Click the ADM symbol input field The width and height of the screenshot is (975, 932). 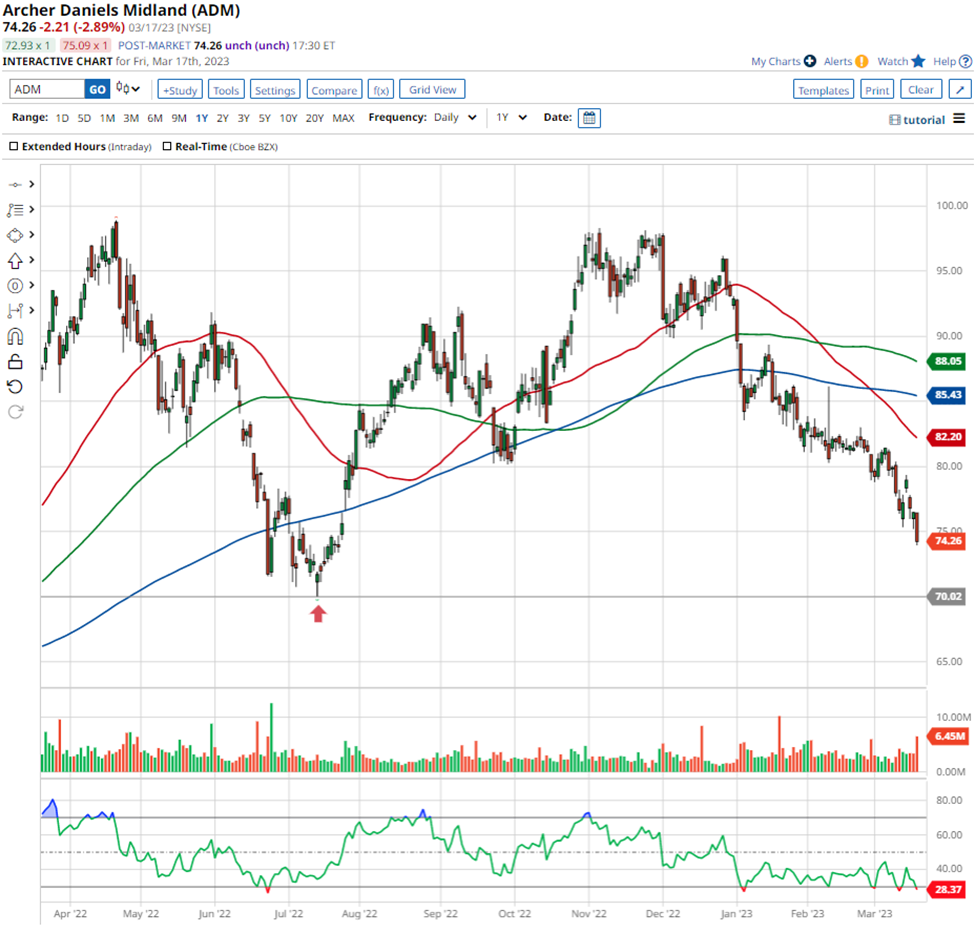(47, 90)
